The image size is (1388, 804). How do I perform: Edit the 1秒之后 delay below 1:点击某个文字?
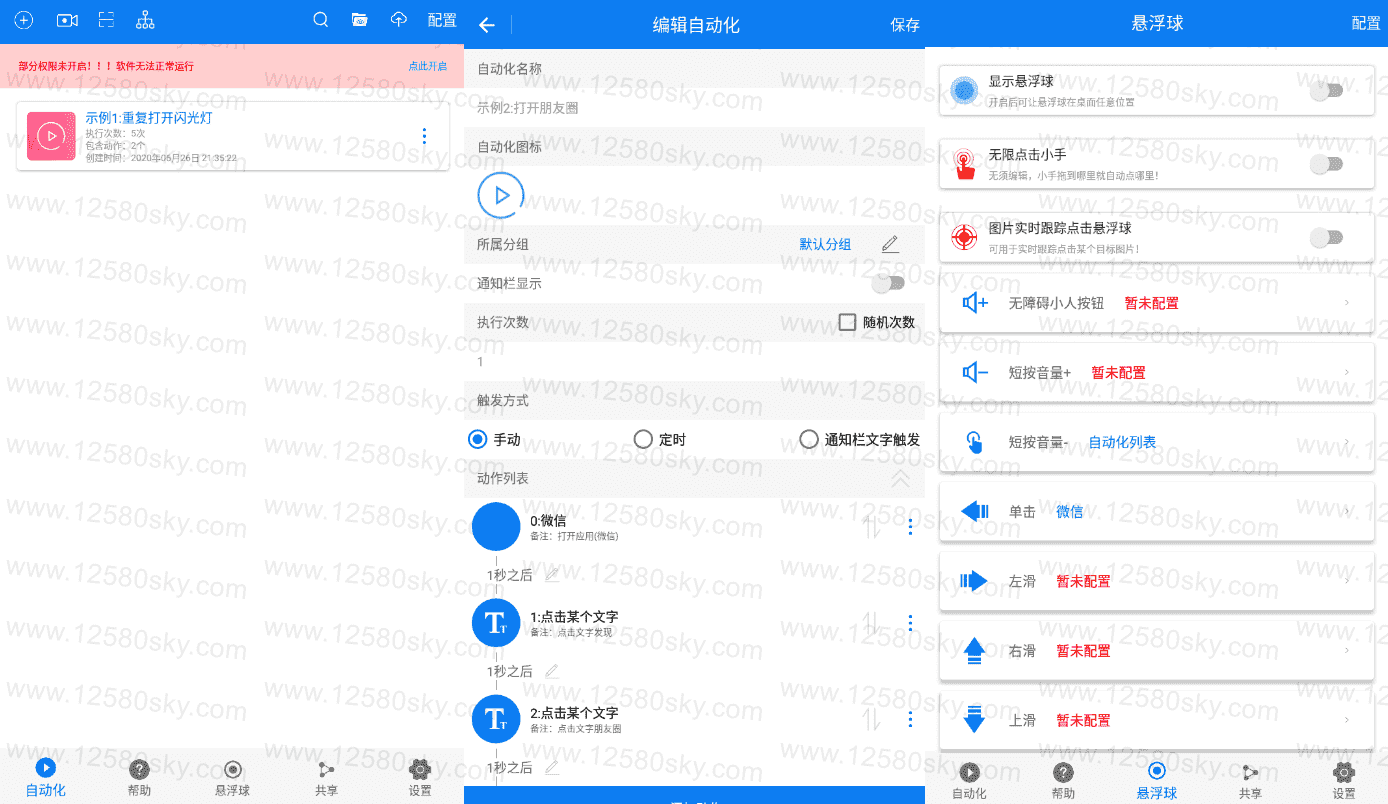pos(551,671)
